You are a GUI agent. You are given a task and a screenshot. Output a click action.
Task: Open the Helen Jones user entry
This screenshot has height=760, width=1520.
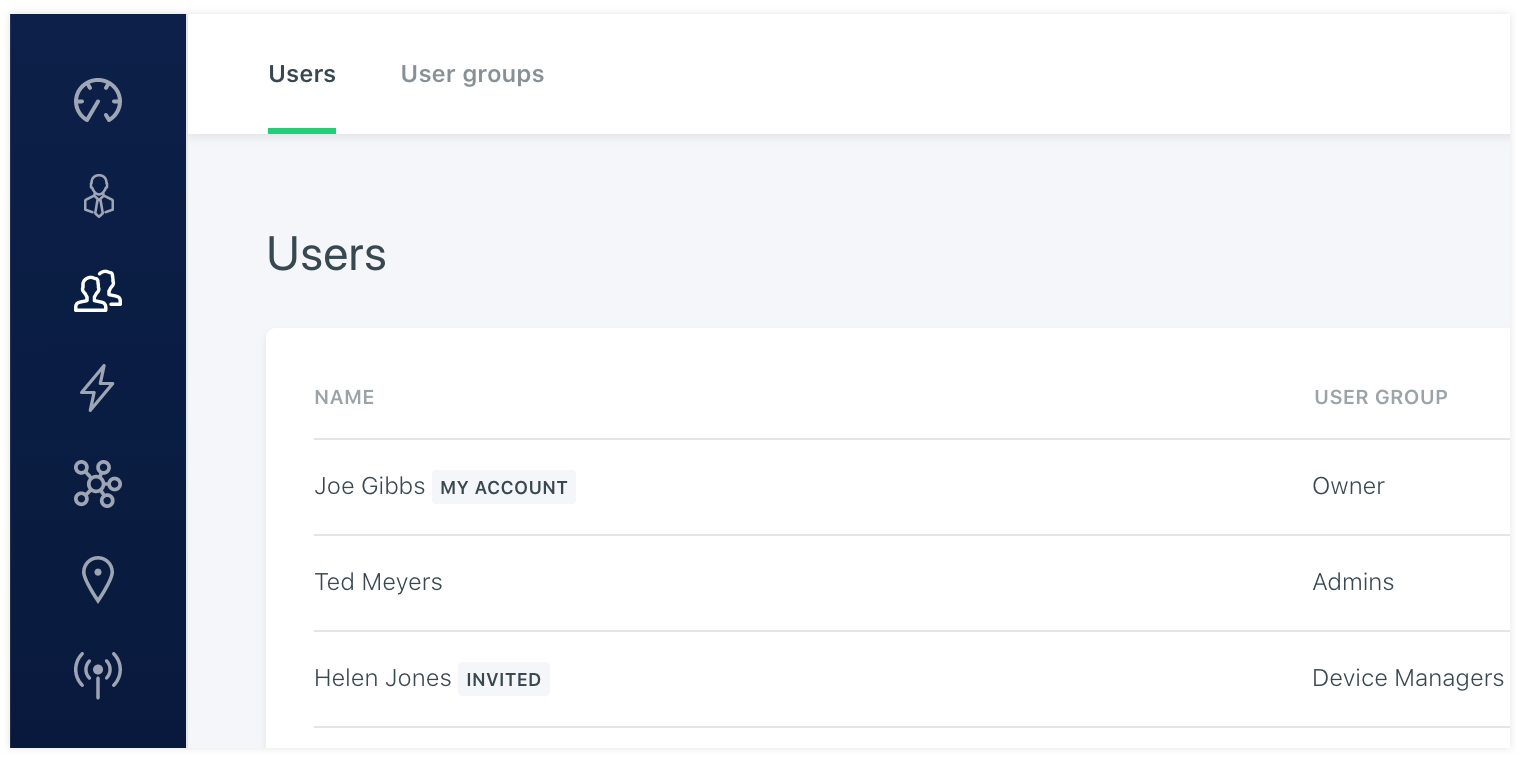coord(383,679)
